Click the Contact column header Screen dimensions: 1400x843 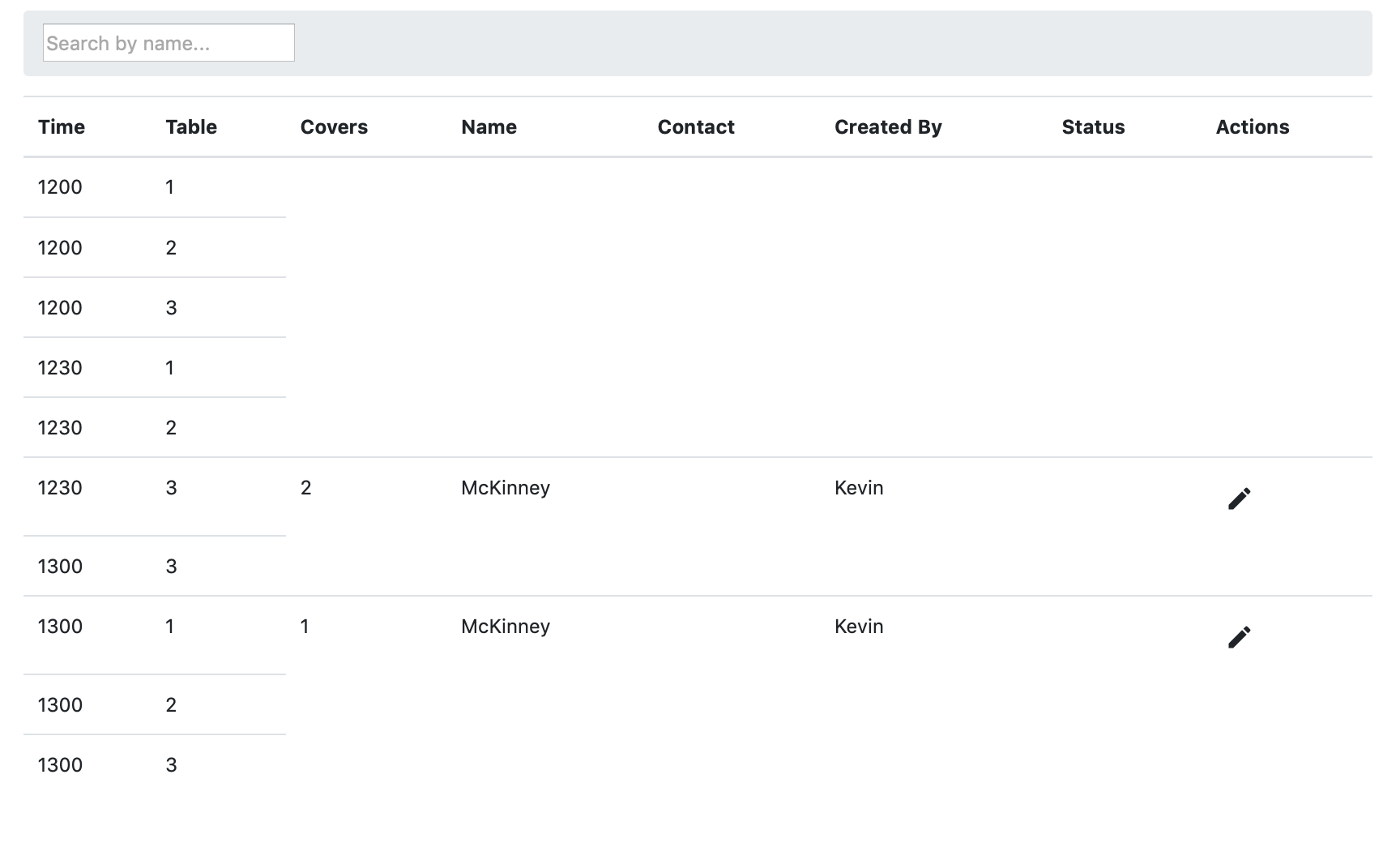(696, 126)
